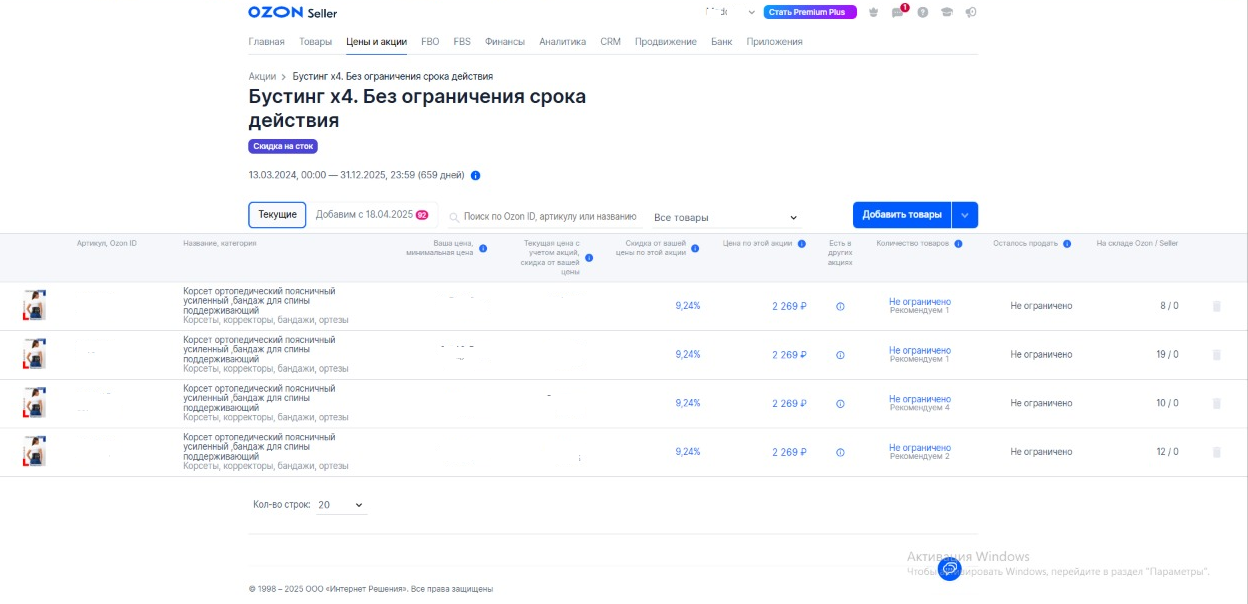Delete the product row with stock 12 / 0
1248x604 pixels.
(x=1217, y=452)
